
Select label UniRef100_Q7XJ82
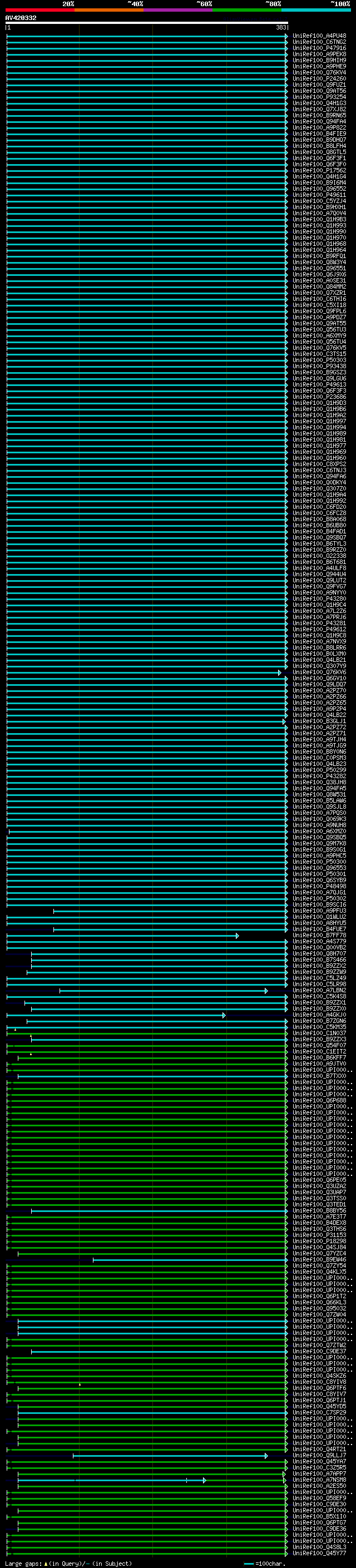click(319, 109)
